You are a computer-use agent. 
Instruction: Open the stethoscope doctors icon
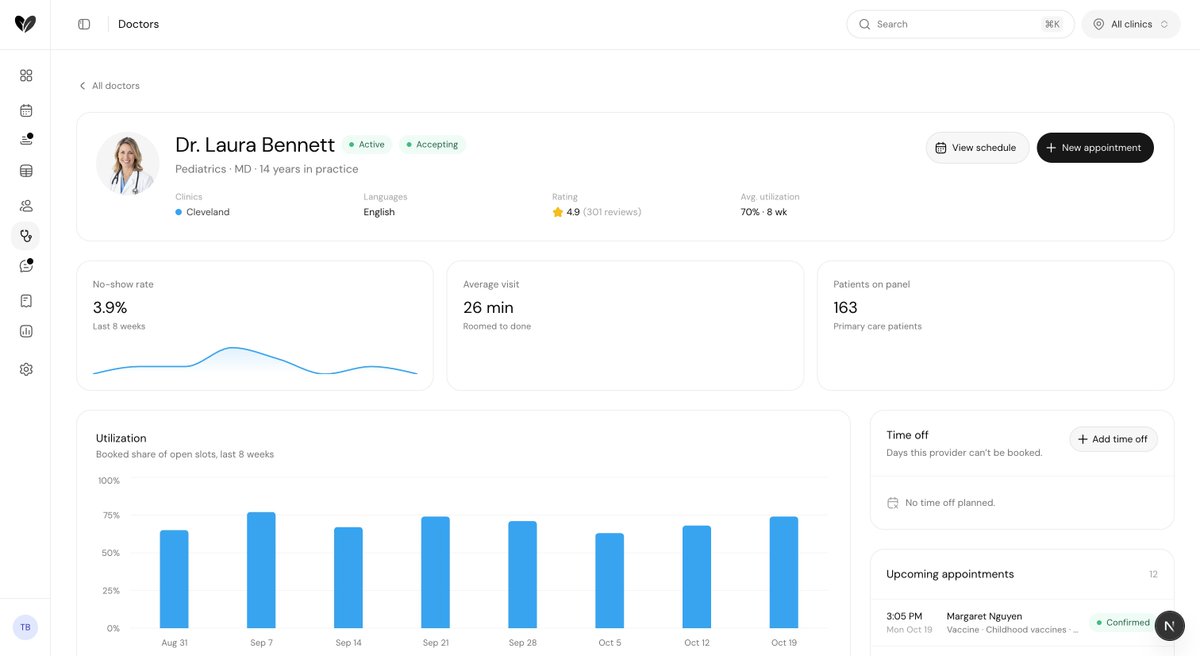coord(26,236)
